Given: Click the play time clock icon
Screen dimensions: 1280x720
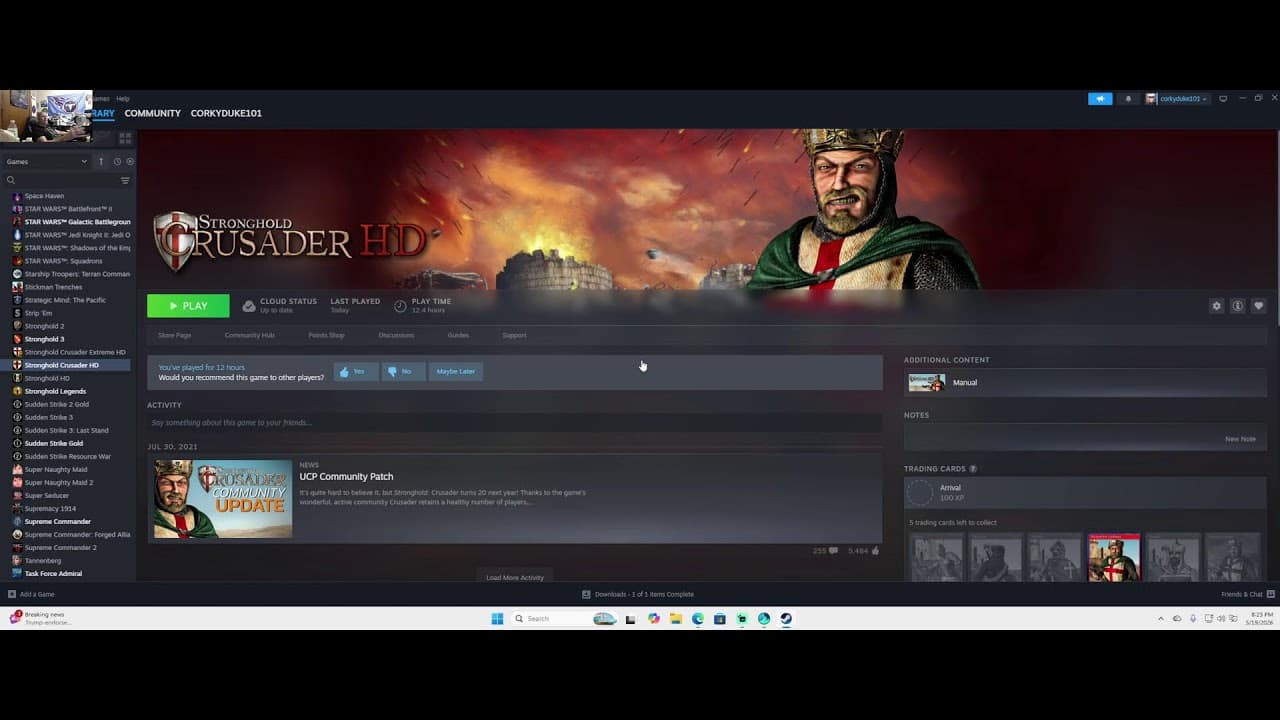Looking at the screenshot, I should point(400,306).
